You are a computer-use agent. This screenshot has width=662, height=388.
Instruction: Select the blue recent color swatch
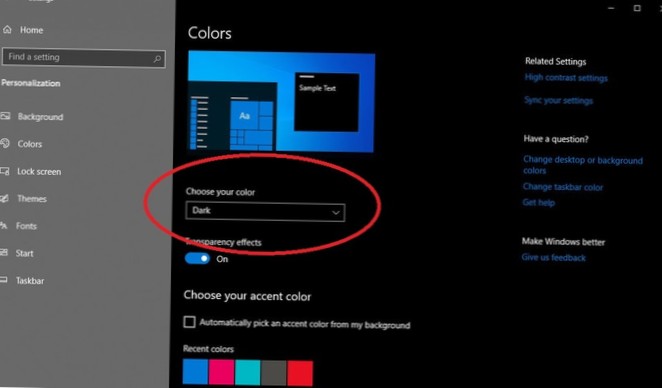pyautogui.click(x=195, y=372)
